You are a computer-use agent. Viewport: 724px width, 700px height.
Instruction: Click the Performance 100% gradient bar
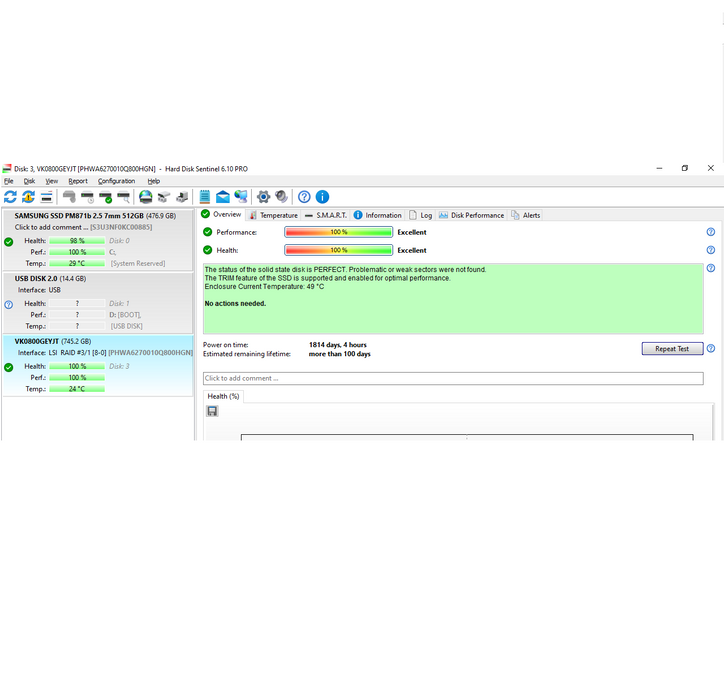pyautogui.click(x=338, y=232)
